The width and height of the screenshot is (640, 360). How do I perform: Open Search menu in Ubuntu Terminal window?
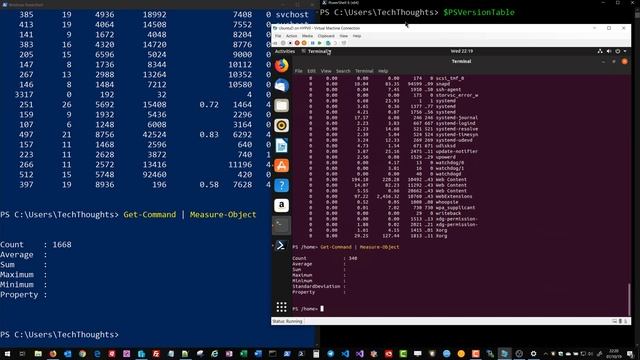tap(343, 71)
